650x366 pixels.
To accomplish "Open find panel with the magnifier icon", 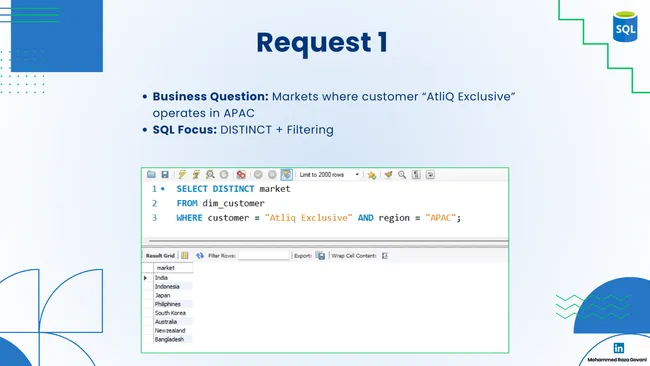I will 402,175.
